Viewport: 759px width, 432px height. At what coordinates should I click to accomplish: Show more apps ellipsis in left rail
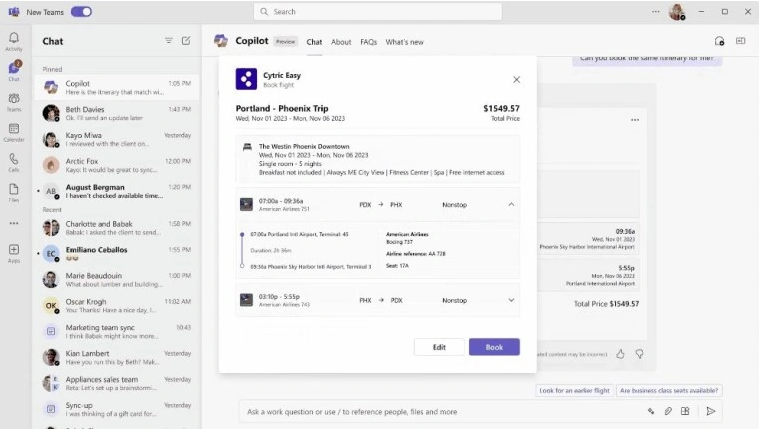14,223
